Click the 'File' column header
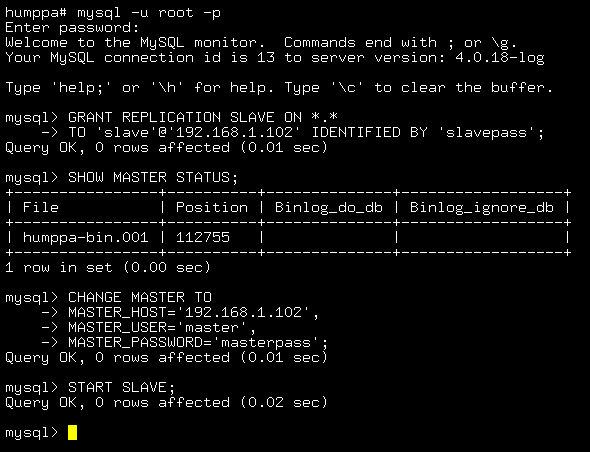590x452 pixels. tap(41, 207)
